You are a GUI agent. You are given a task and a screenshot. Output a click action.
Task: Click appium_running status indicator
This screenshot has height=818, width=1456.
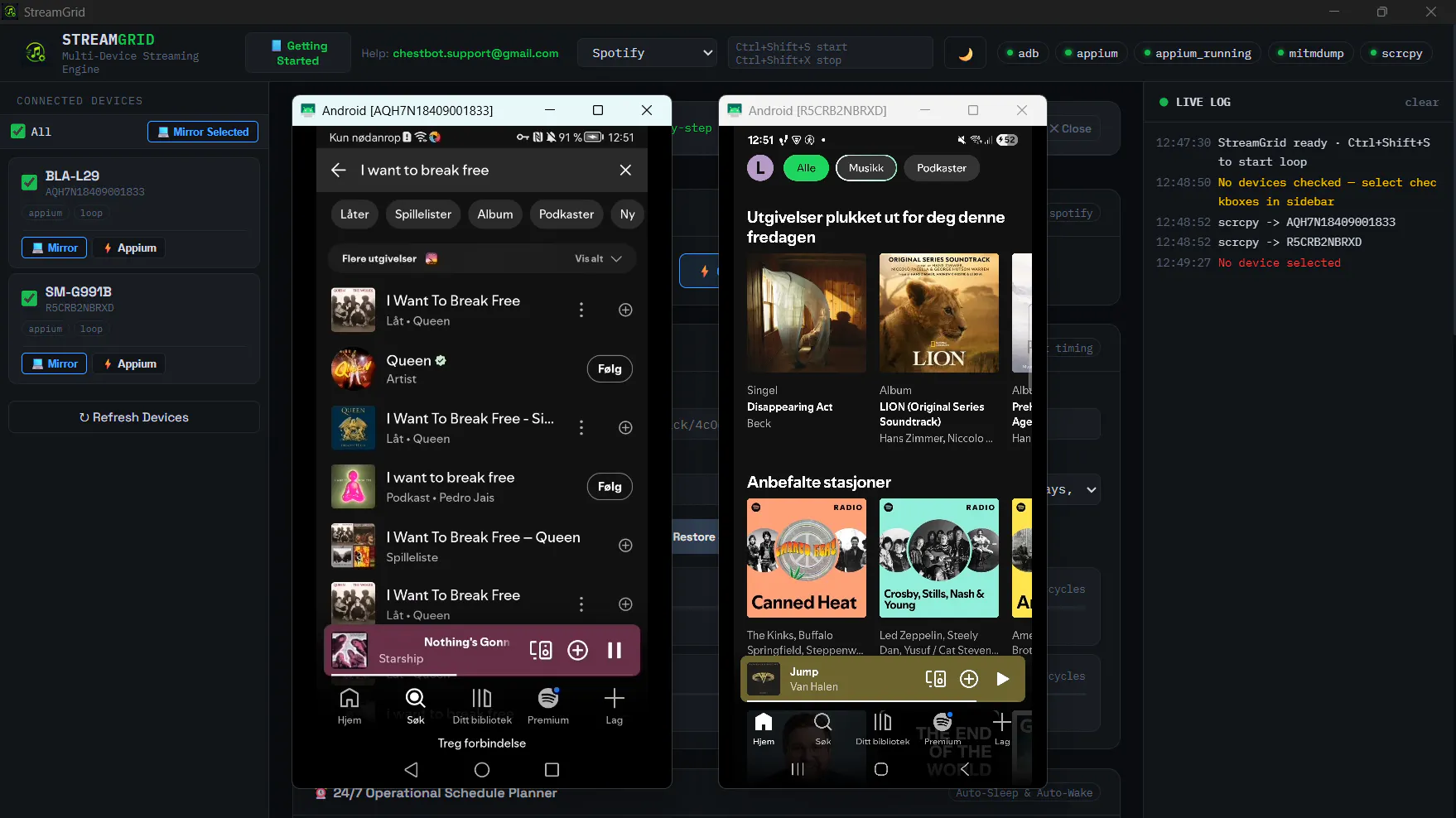click(1198, 53)
